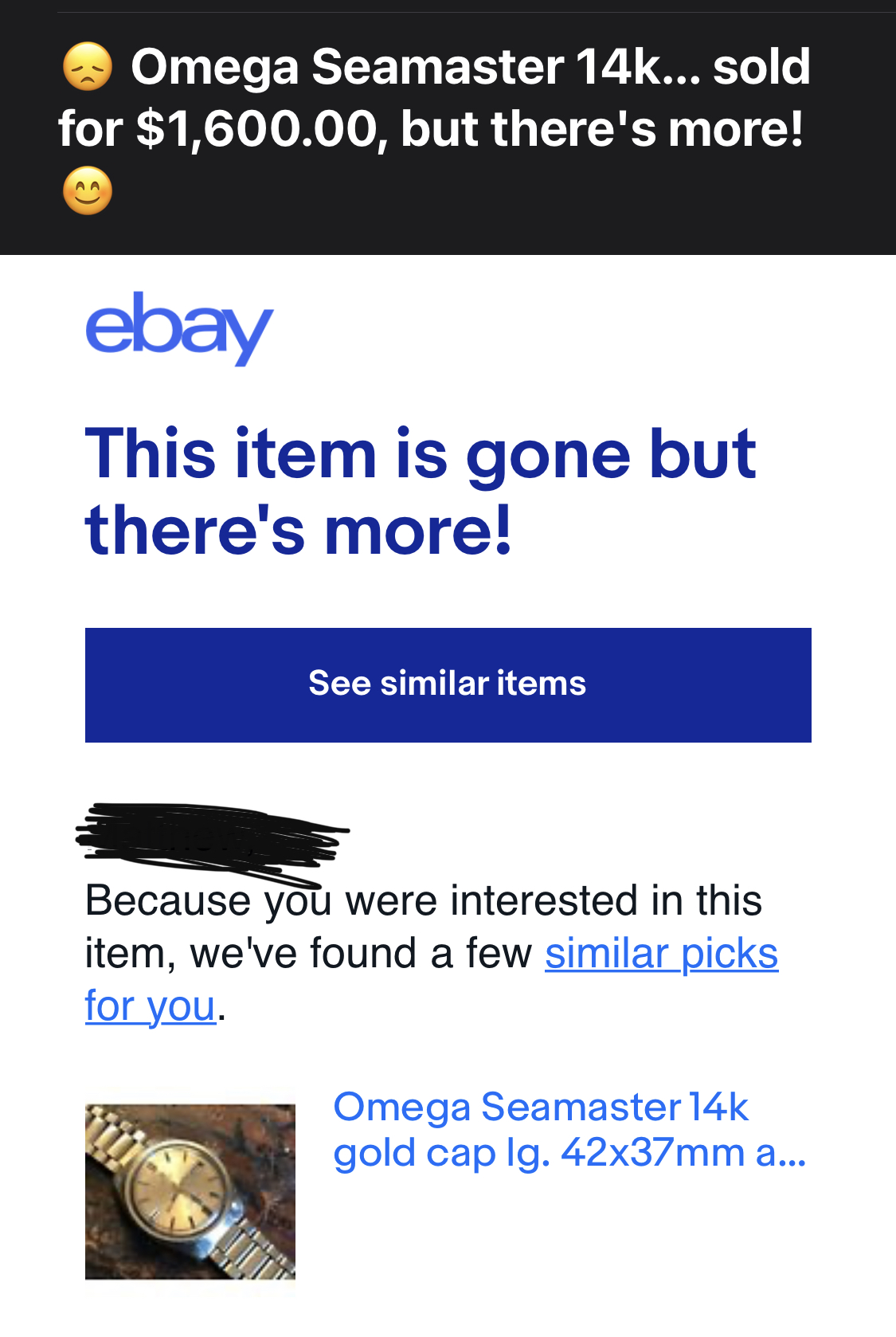Click the "for you" link text
The height and width of the screenshot is (1337, 896).
[151, 1006]
